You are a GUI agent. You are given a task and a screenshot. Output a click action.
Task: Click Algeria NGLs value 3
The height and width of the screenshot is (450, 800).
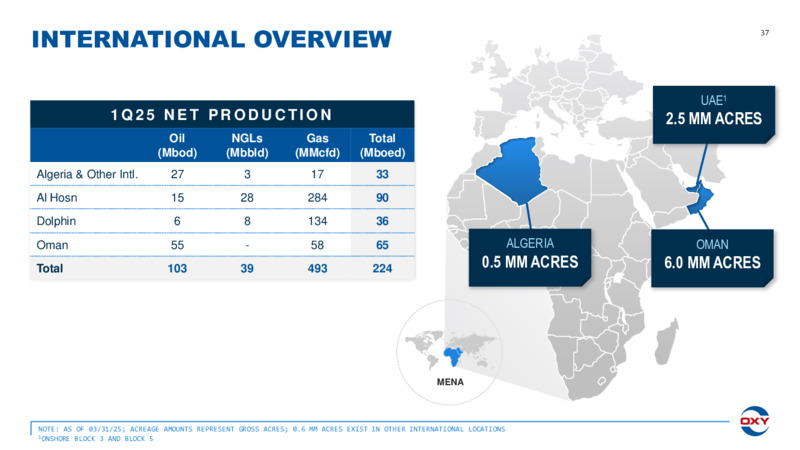pos(247,174)
